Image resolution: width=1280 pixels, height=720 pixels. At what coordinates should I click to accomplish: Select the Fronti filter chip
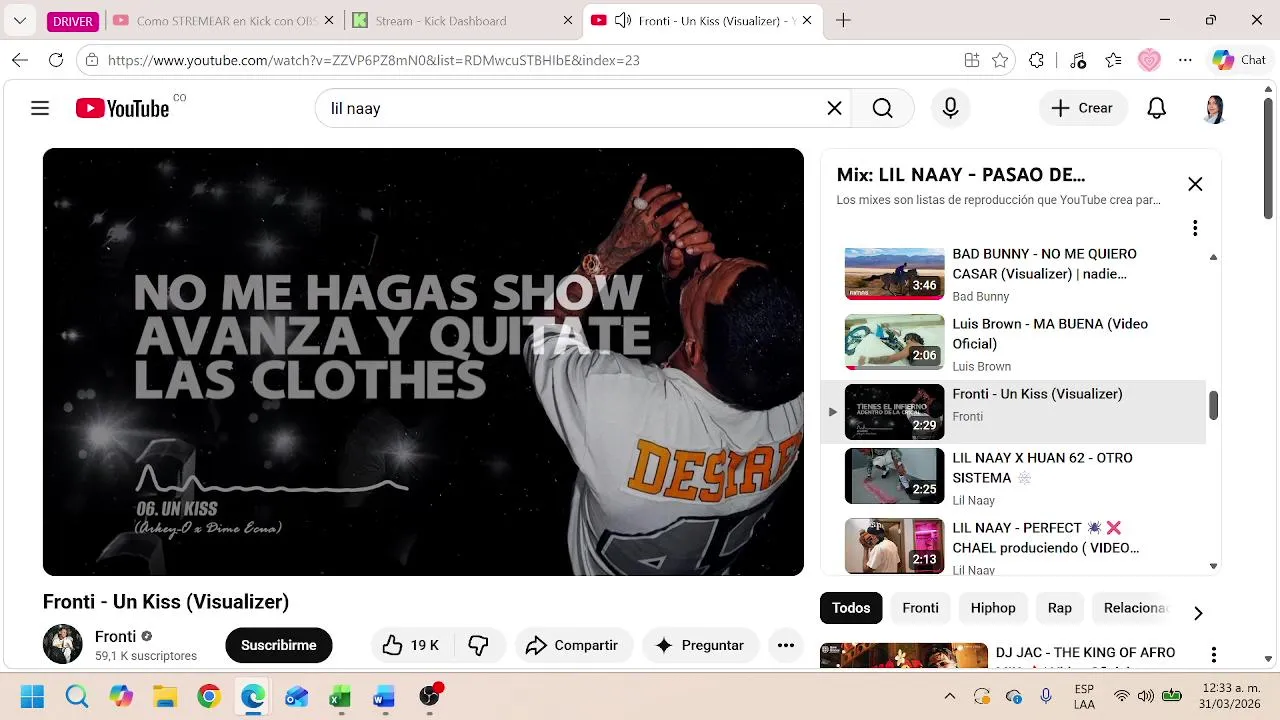pyautogui.click(x=920, y=608)
